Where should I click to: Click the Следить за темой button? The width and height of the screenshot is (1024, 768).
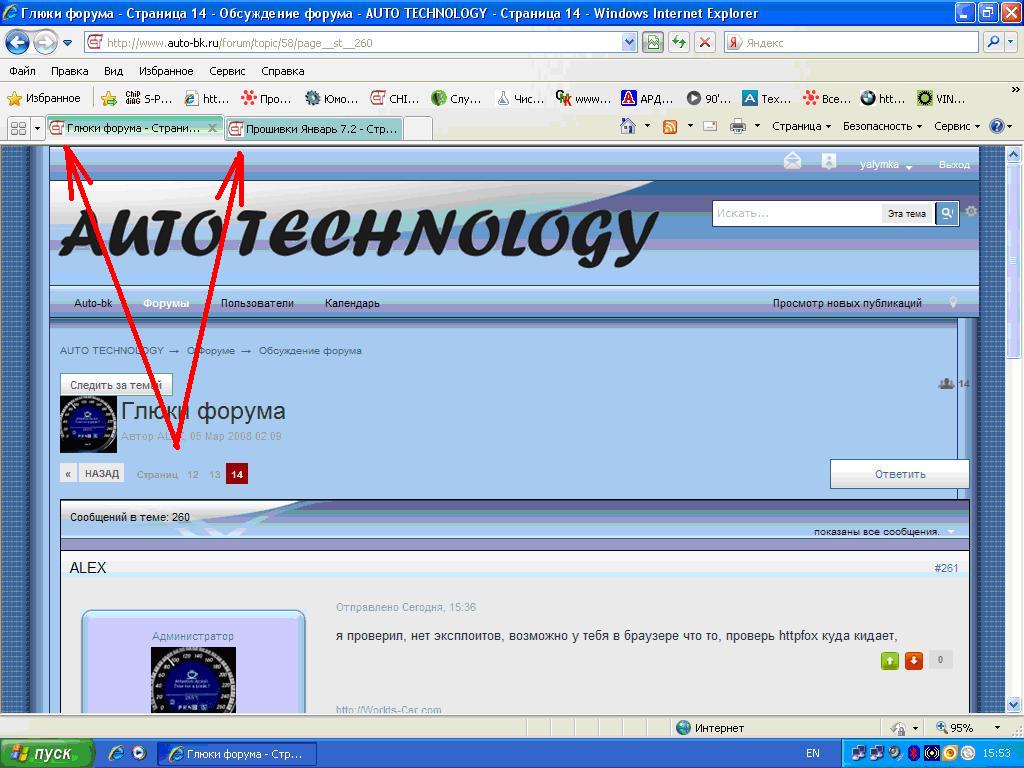point(116,385)
